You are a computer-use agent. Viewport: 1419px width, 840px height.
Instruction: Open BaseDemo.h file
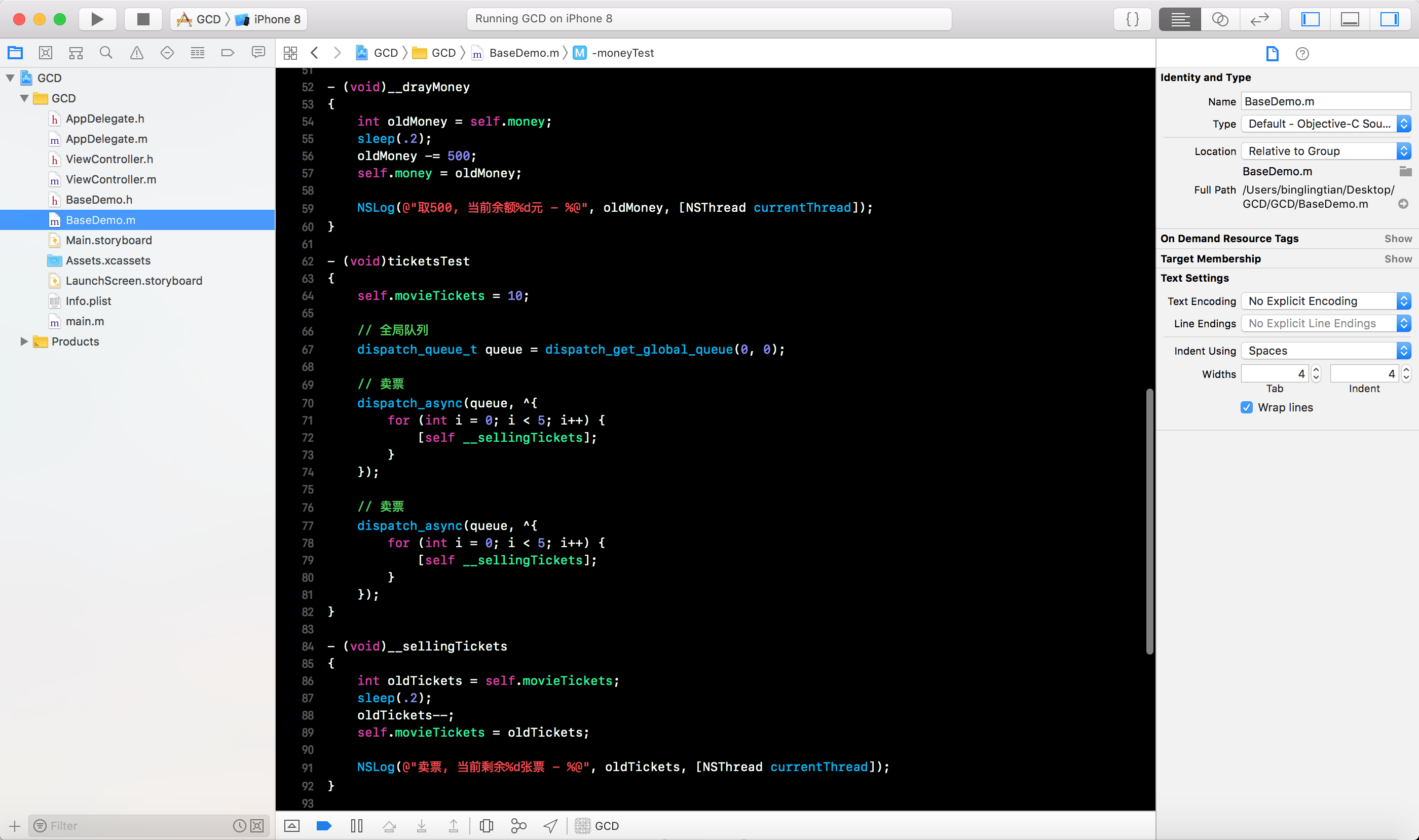pos(98,200)
